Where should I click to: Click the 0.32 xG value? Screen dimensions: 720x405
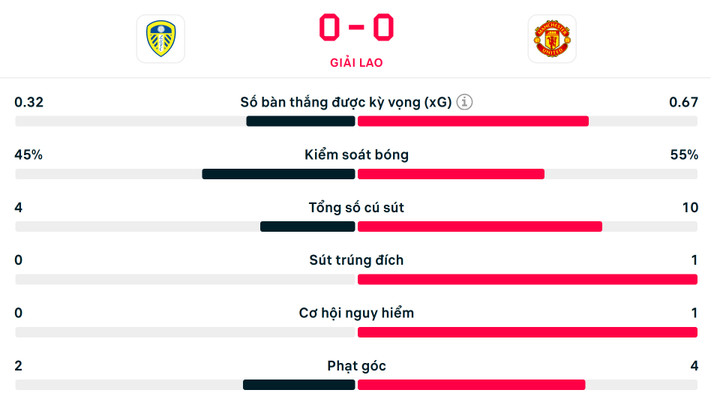tap(29, 102)
